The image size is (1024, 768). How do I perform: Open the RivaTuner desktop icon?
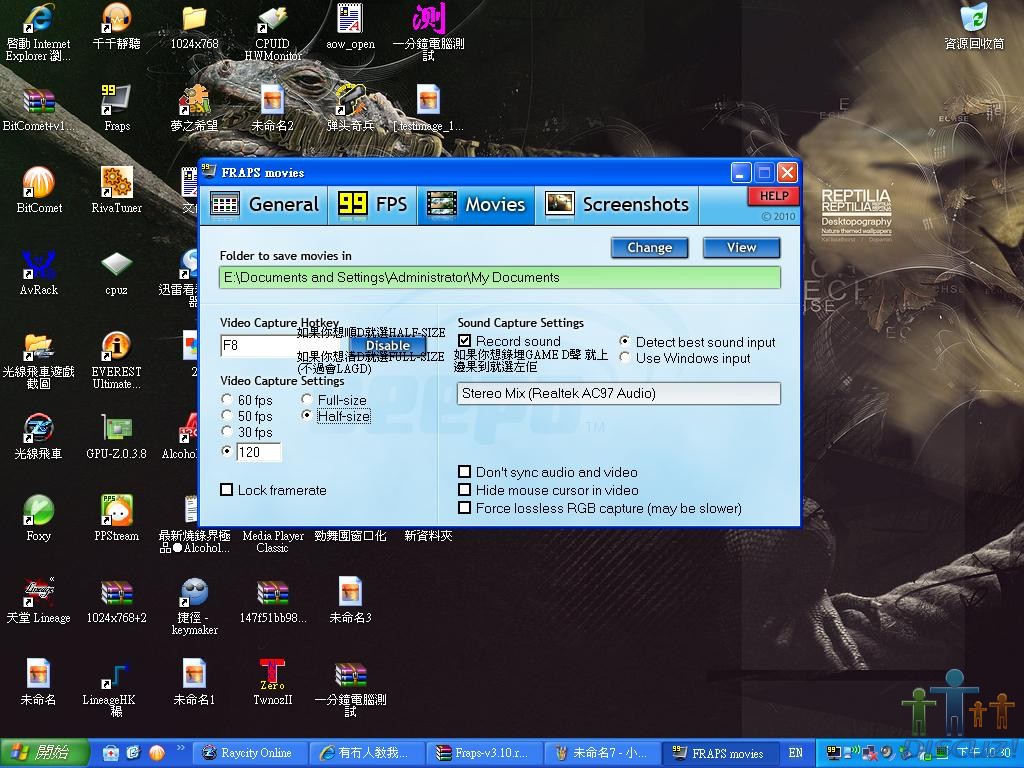click(116, 184)
